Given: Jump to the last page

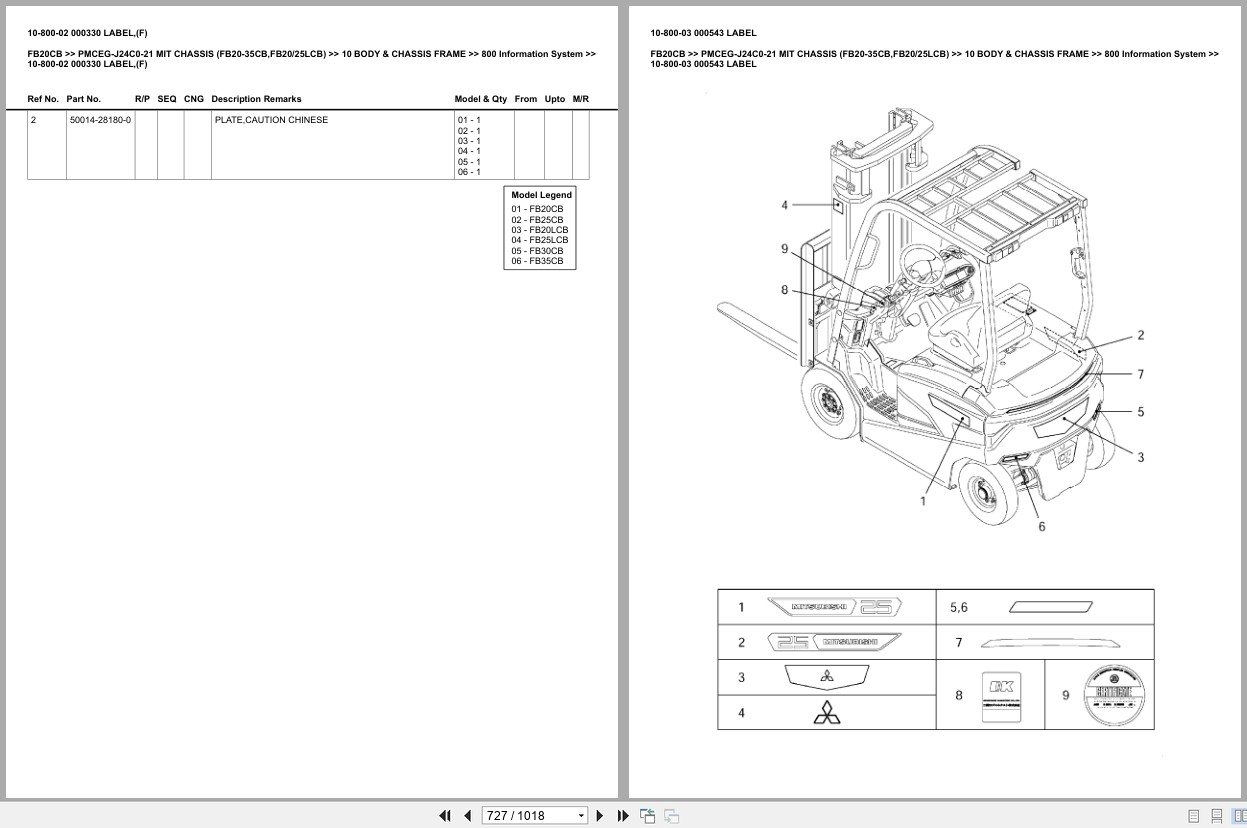Looking at the screenshot, I should pyautogui.click(x=623, y=815).
